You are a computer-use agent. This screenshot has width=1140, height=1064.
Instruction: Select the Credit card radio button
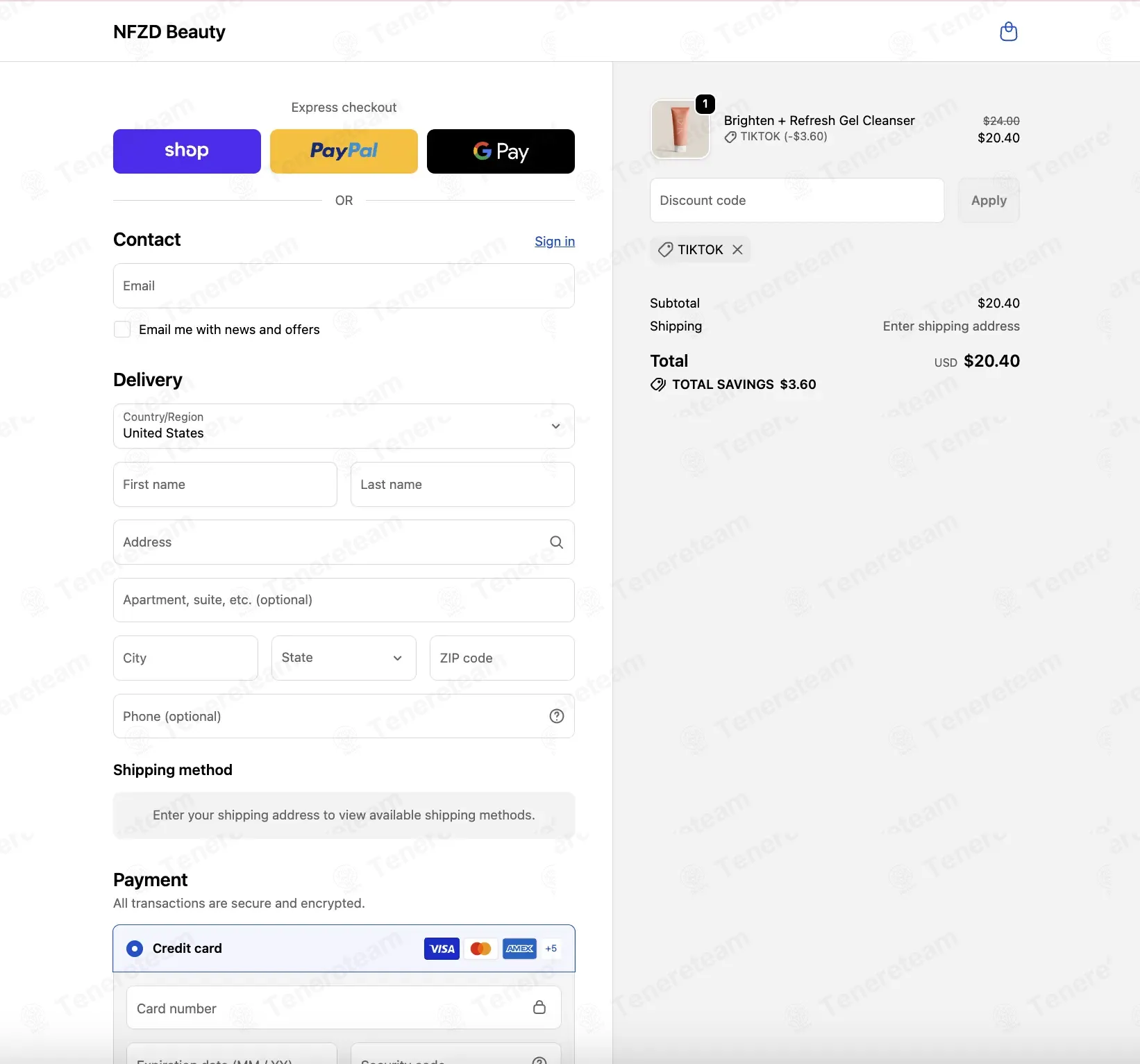coord(135,949)
